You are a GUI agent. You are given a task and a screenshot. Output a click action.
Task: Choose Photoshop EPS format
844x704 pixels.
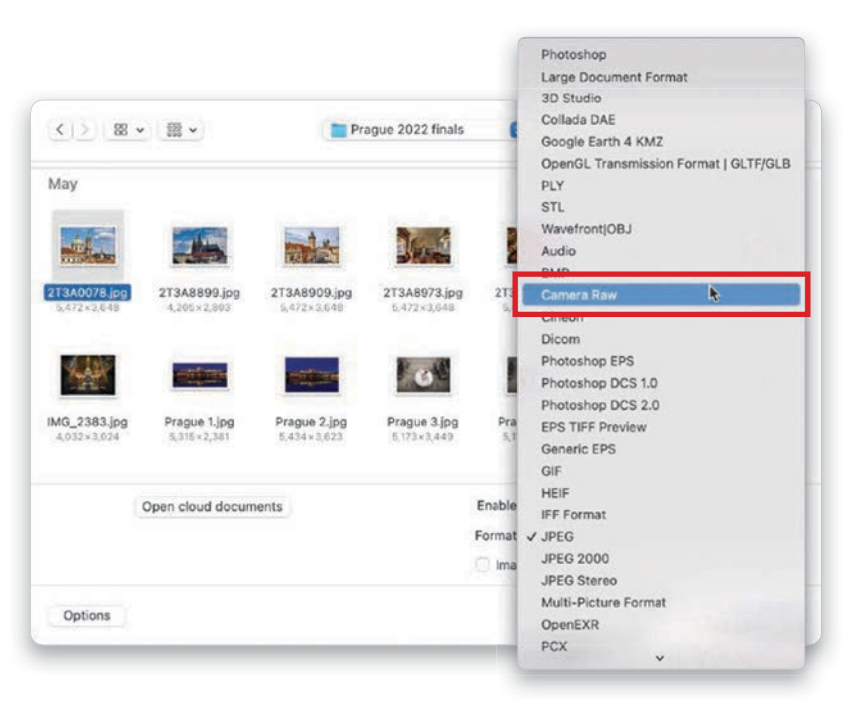tap(587, 361)
